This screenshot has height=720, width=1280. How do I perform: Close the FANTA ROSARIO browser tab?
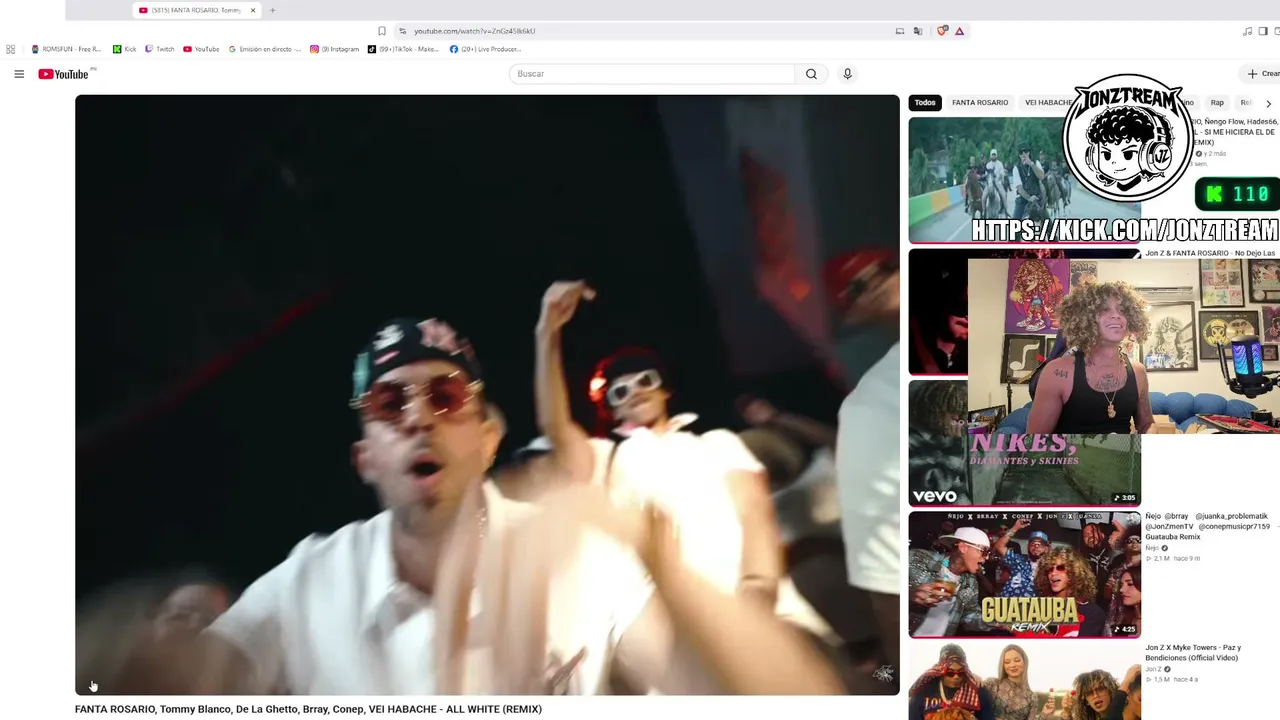253,10
